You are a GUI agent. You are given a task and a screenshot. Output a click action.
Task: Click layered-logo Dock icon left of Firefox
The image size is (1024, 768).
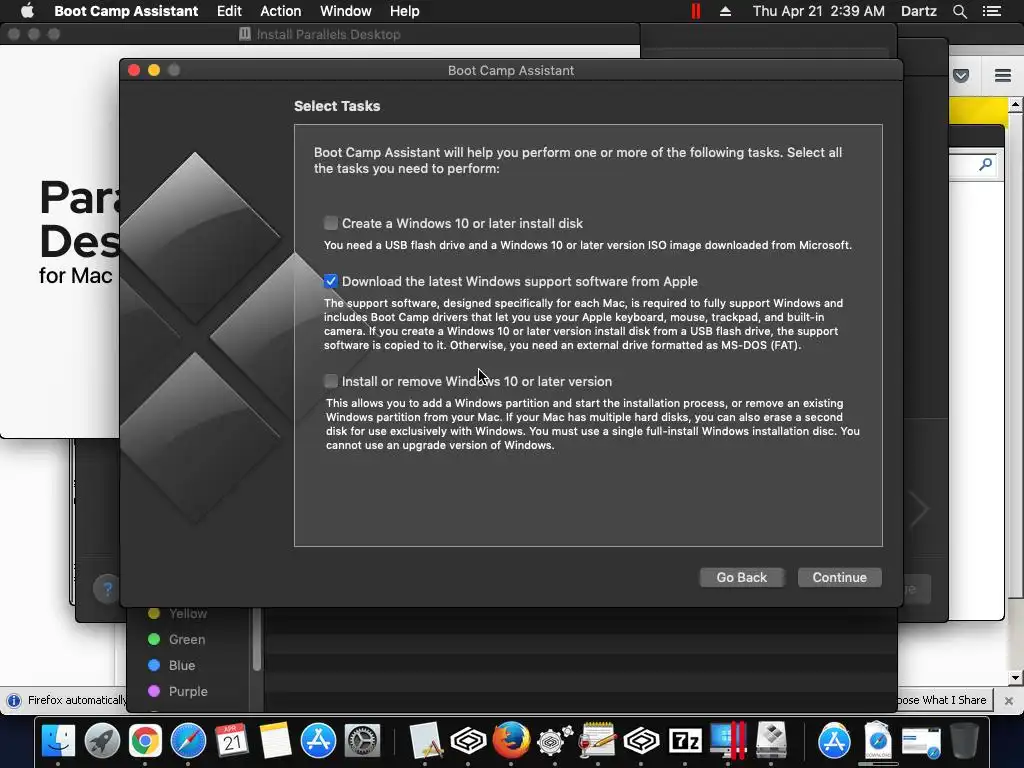point(468,741)
